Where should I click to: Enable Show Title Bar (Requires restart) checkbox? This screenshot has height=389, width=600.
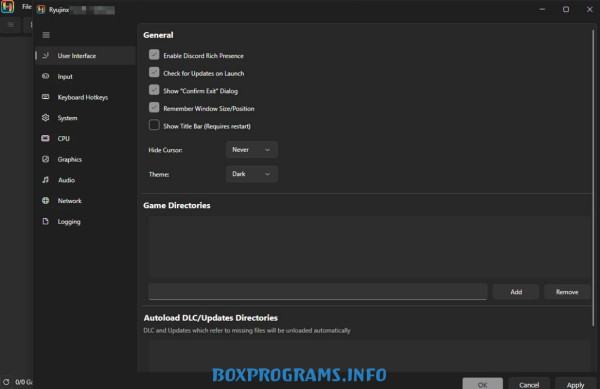point(154,125)
